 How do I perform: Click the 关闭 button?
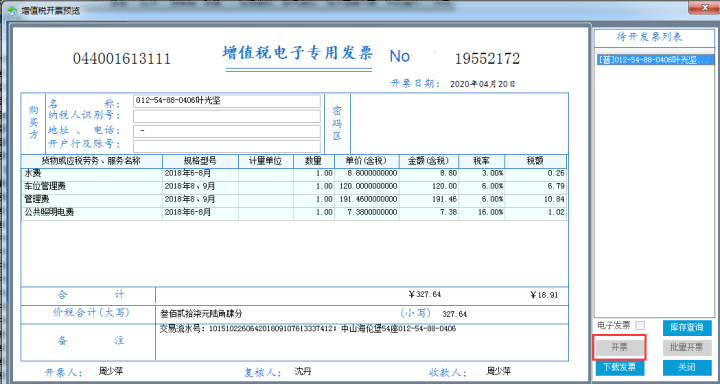point(687,367)
